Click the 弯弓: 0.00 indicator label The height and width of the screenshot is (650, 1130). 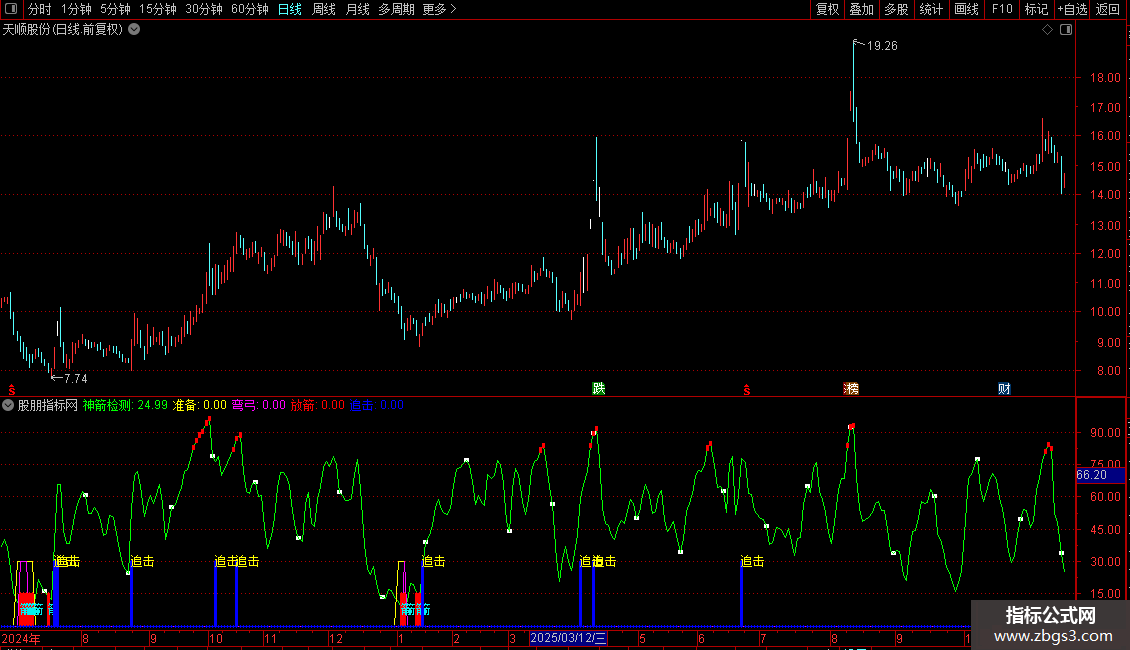tap(259, 405)
